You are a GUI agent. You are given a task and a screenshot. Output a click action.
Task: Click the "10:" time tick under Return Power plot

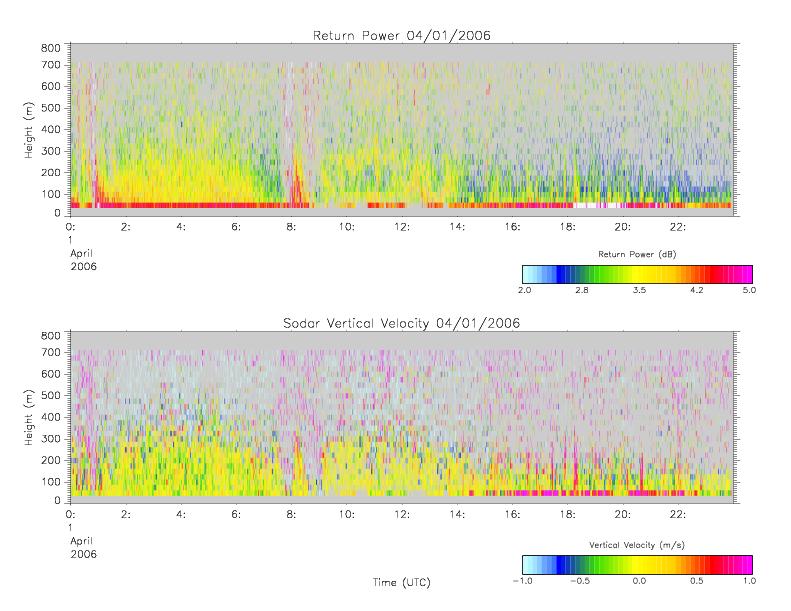pos(347,227)
